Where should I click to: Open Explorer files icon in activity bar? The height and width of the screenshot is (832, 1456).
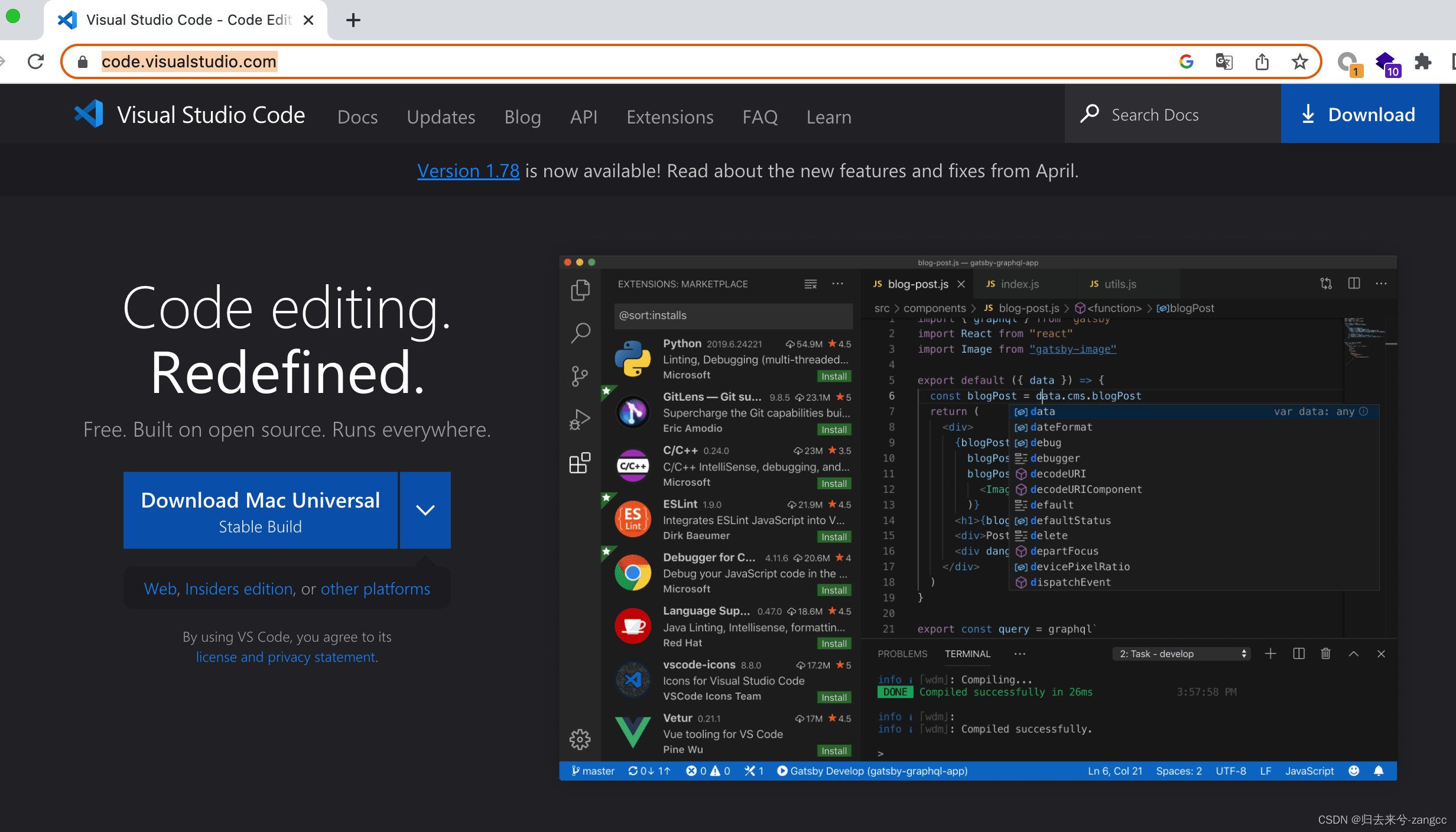pyautogui.click(x=580, y=290)
